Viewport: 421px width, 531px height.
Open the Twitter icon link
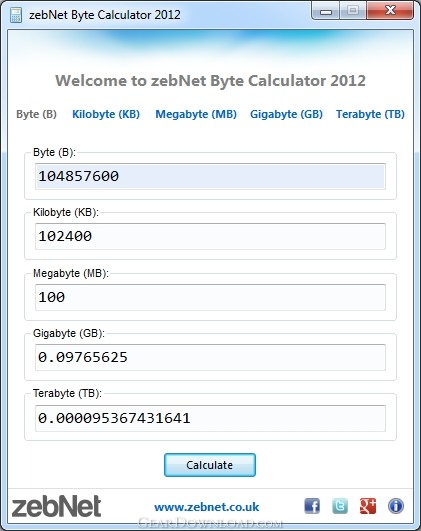340,506
